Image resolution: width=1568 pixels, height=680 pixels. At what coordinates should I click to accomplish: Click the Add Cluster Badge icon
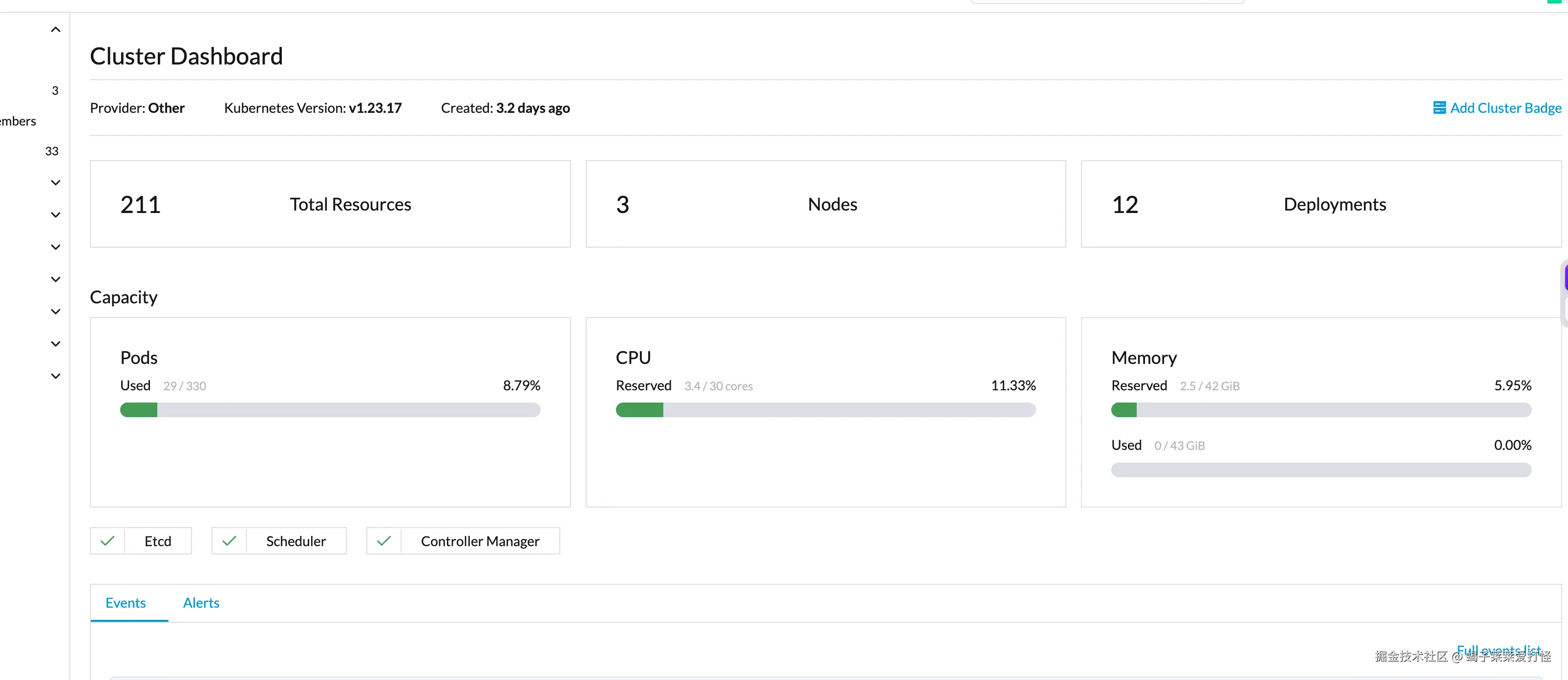coord(1439,108)
